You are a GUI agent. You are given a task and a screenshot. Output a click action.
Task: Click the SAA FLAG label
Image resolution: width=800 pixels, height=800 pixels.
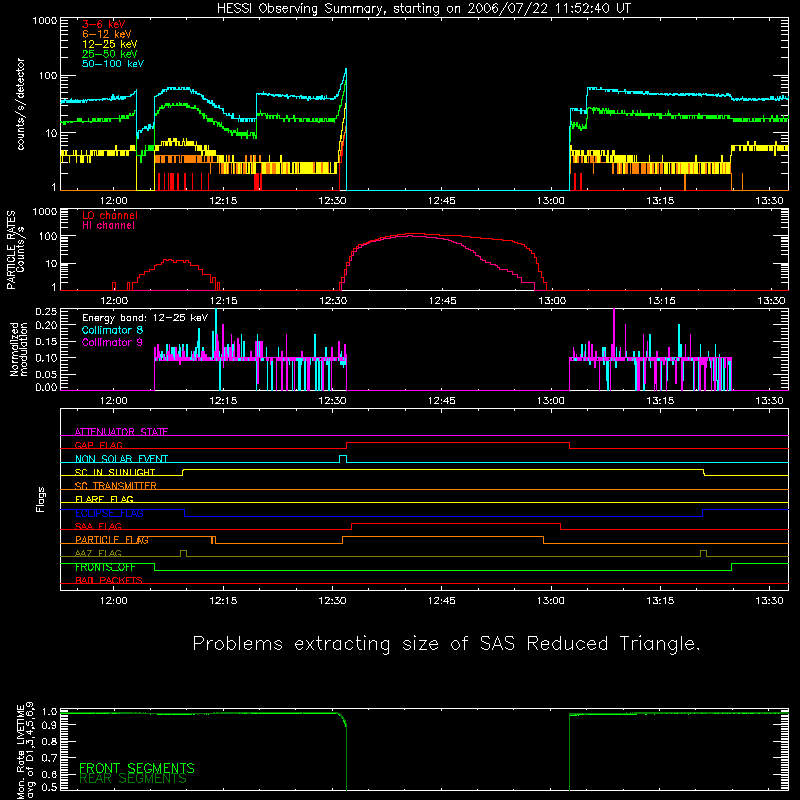point(98,526)
